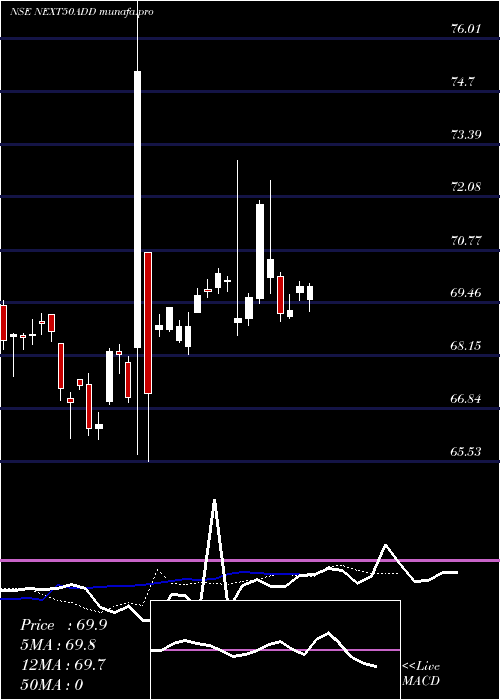The height and width of the screenshot is (700, 500).
Task: Click the 12MA : 69.7 value
Action: 63,665
